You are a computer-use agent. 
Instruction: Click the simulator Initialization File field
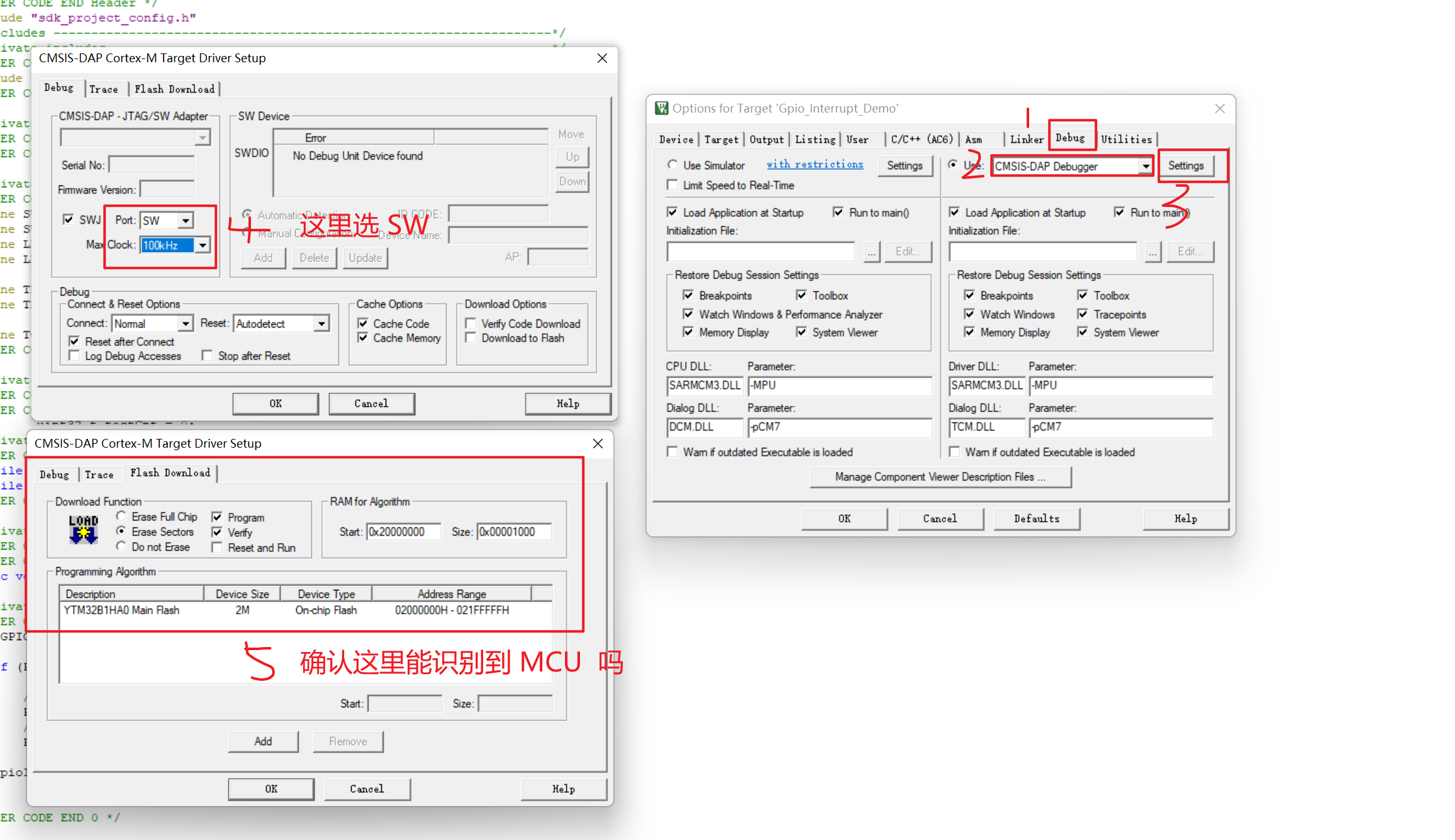click(761, 251)
